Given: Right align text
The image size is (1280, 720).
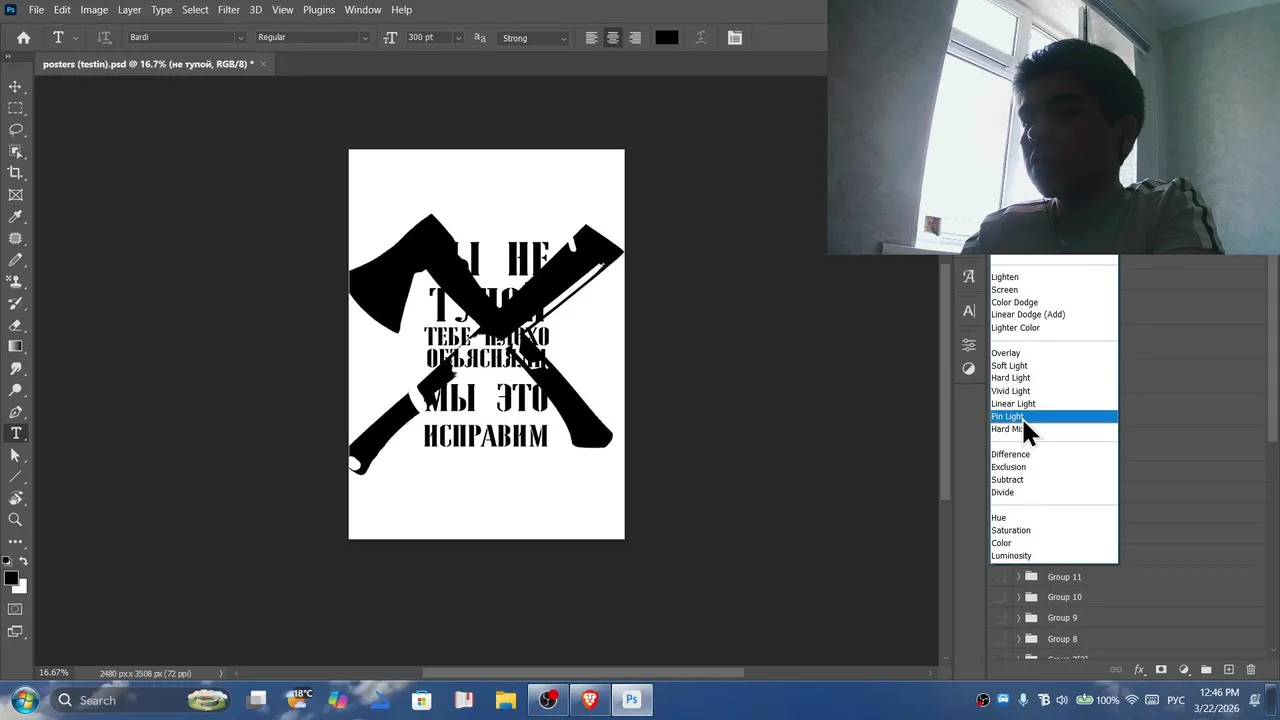Looking at the screenshot, I should point(635,38).
